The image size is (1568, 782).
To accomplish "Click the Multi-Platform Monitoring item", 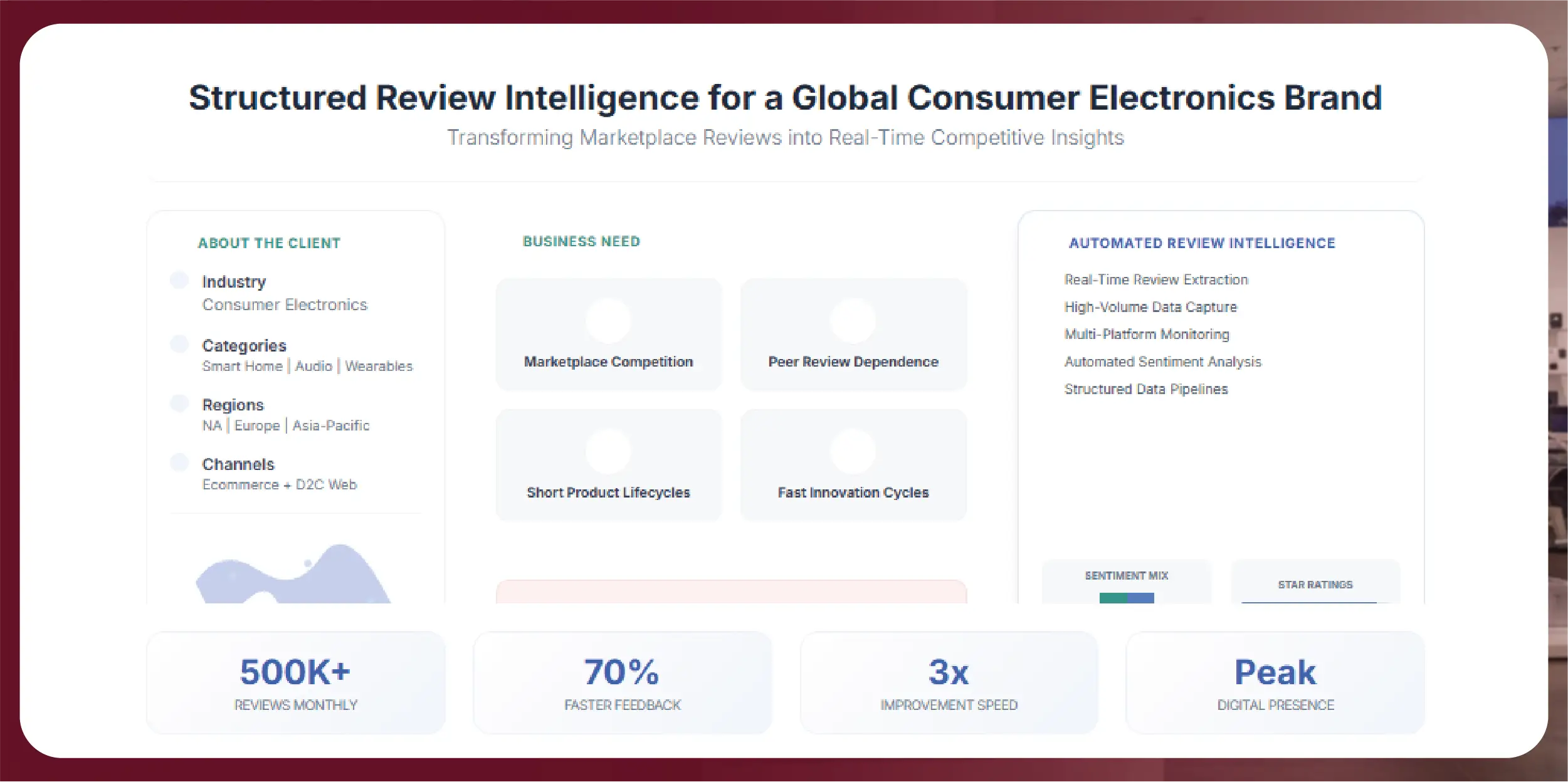I will pyautogui.click(x=1146, y=335).
